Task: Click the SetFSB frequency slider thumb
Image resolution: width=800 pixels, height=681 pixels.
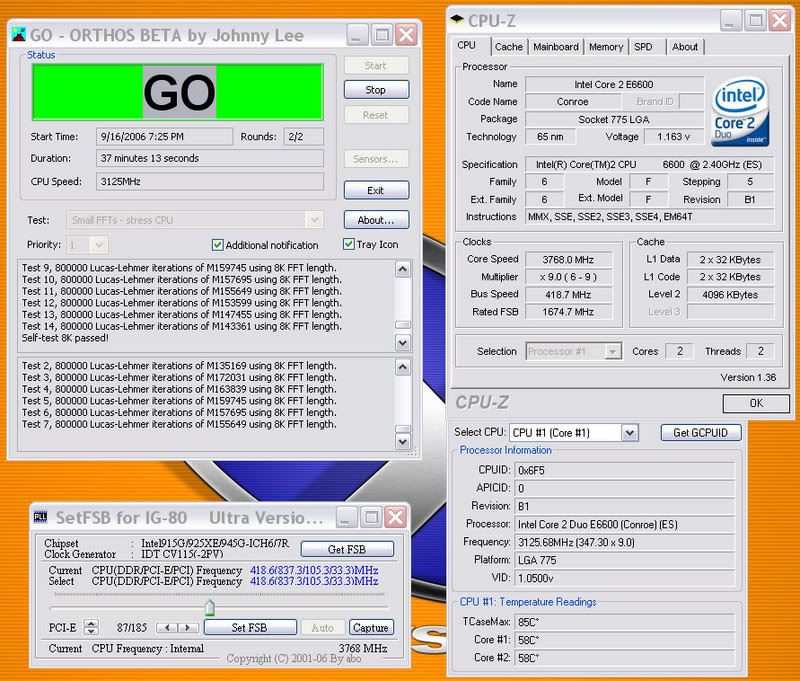Action: click(210, 608)
